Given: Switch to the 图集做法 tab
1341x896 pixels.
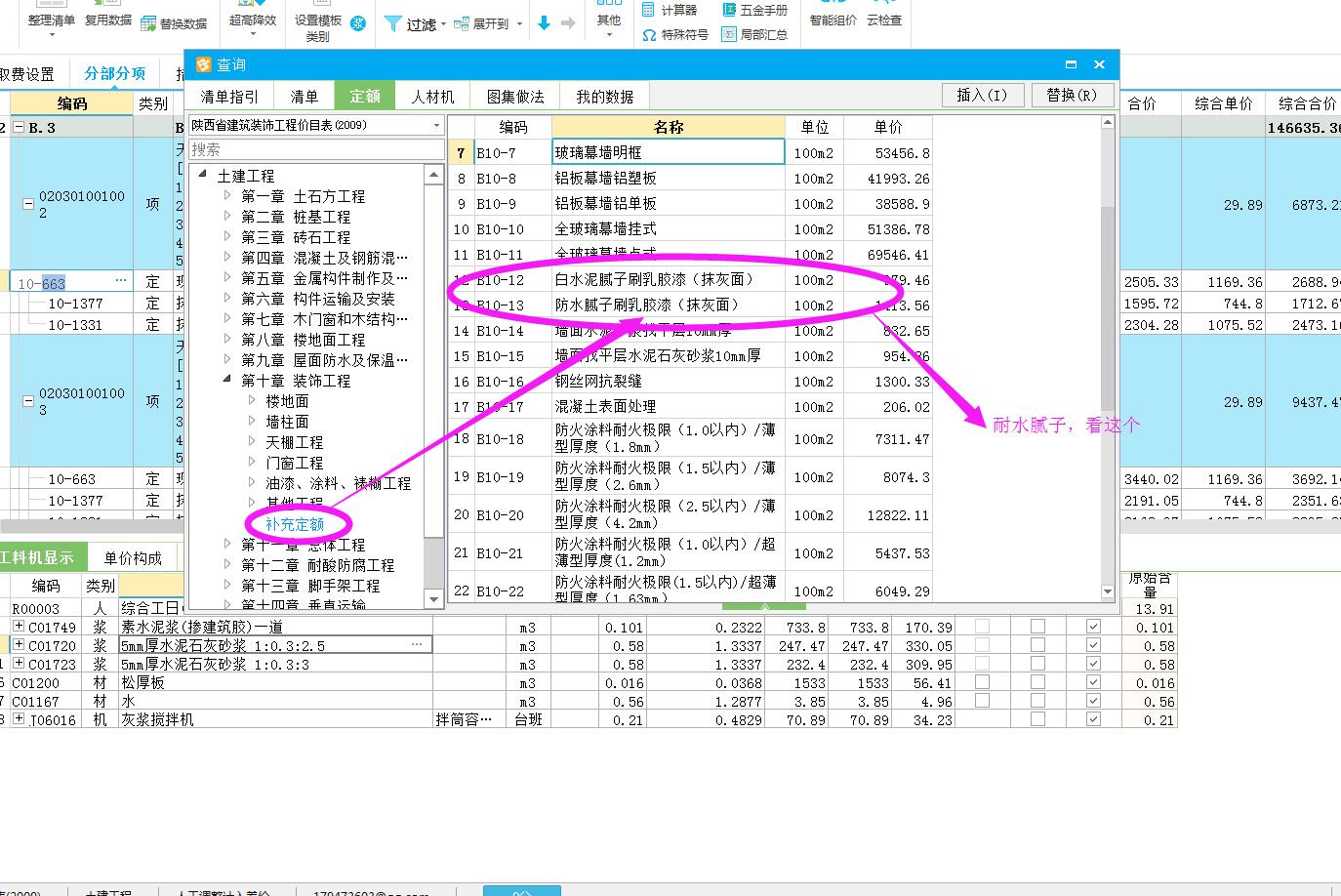Looking at the screenshot, I should [515, 96].
